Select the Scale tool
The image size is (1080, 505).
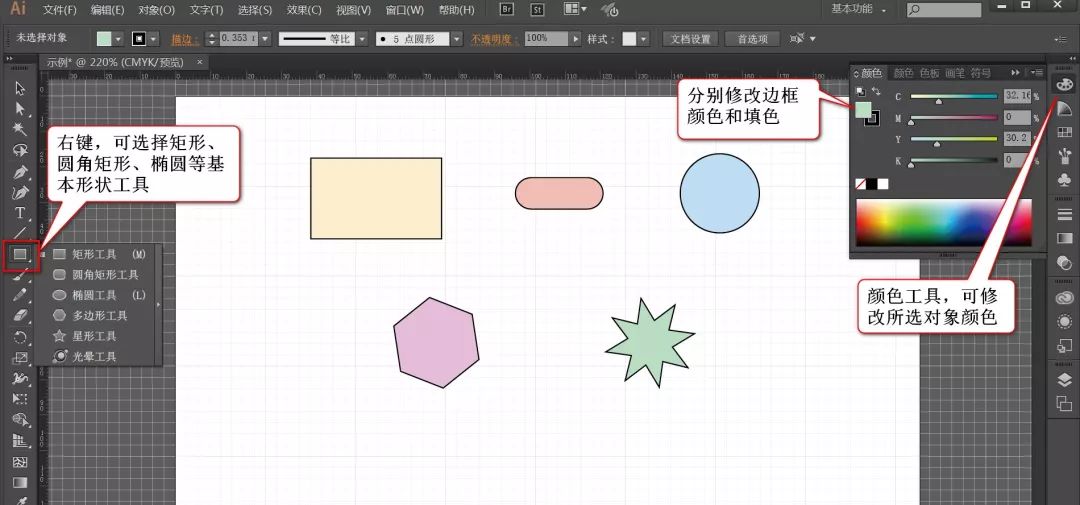20,358
